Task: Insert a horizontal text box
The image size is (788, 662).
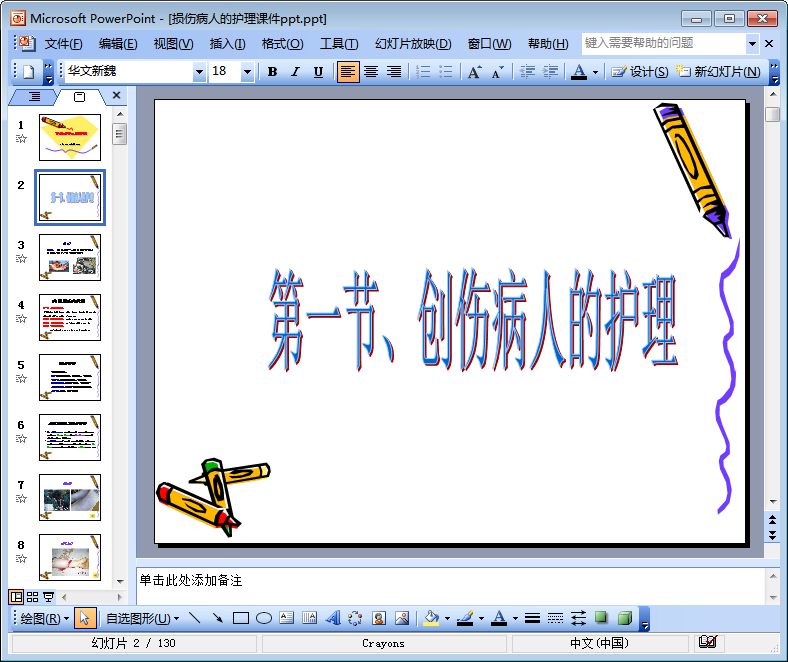Action: (286, 618)
